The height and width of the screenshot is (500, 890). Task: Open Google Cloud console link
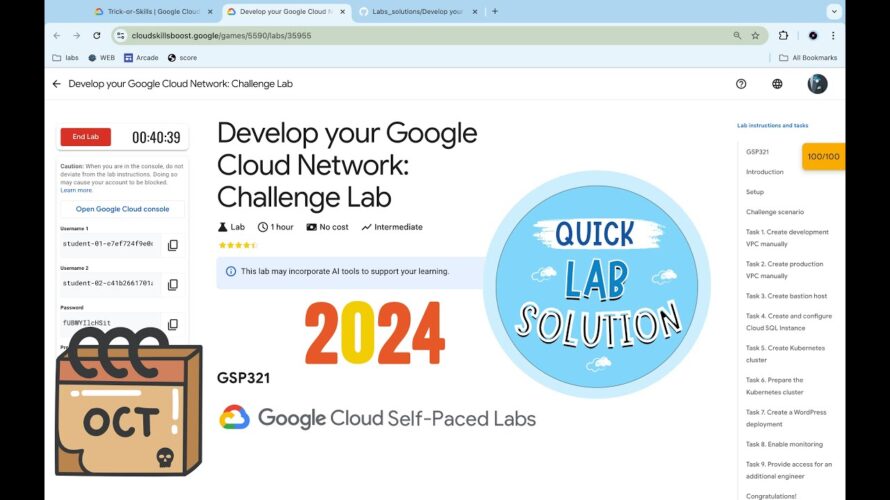123,209
